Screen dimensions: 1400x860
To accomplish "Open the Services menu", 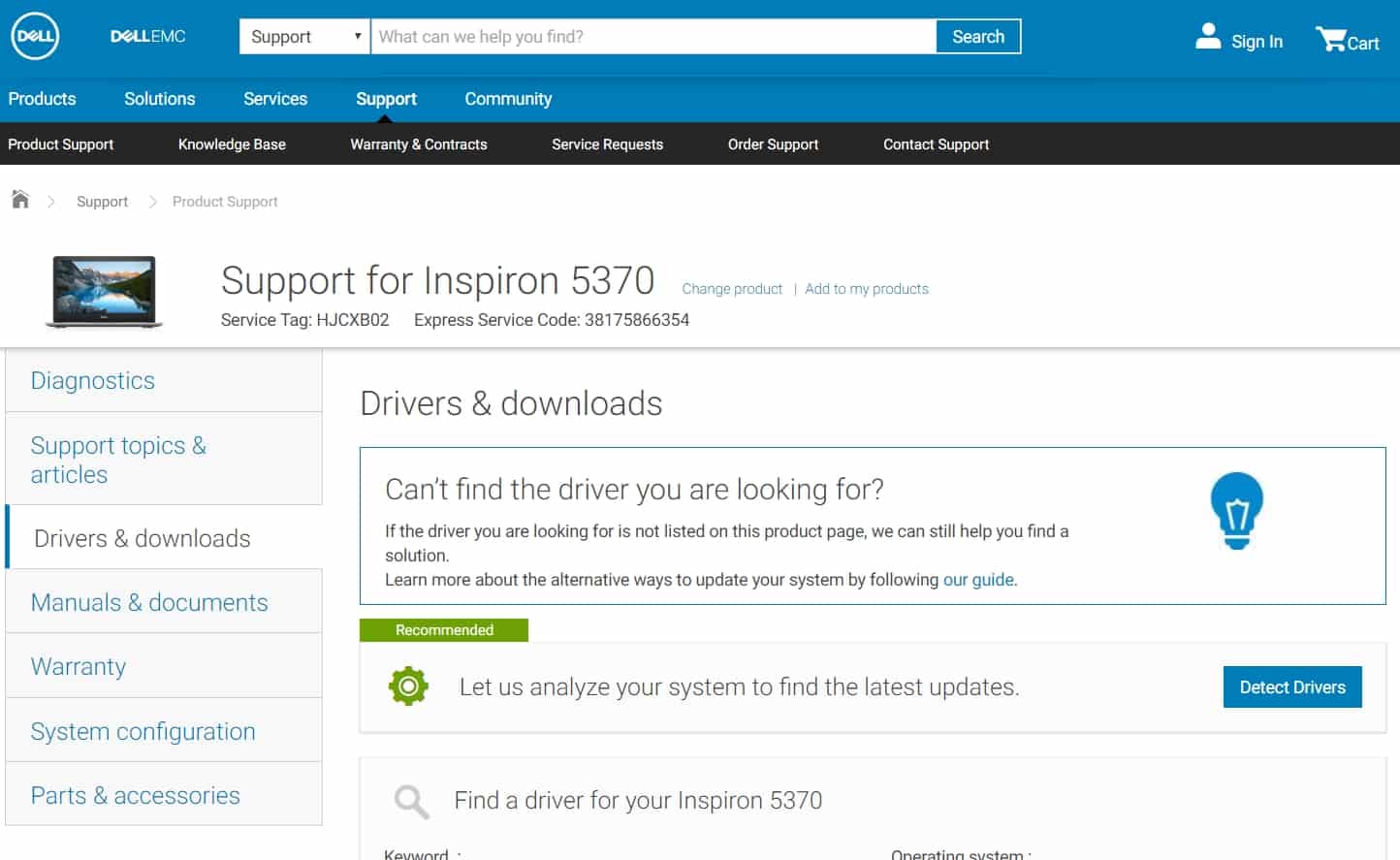I will [x=275, y=99].
